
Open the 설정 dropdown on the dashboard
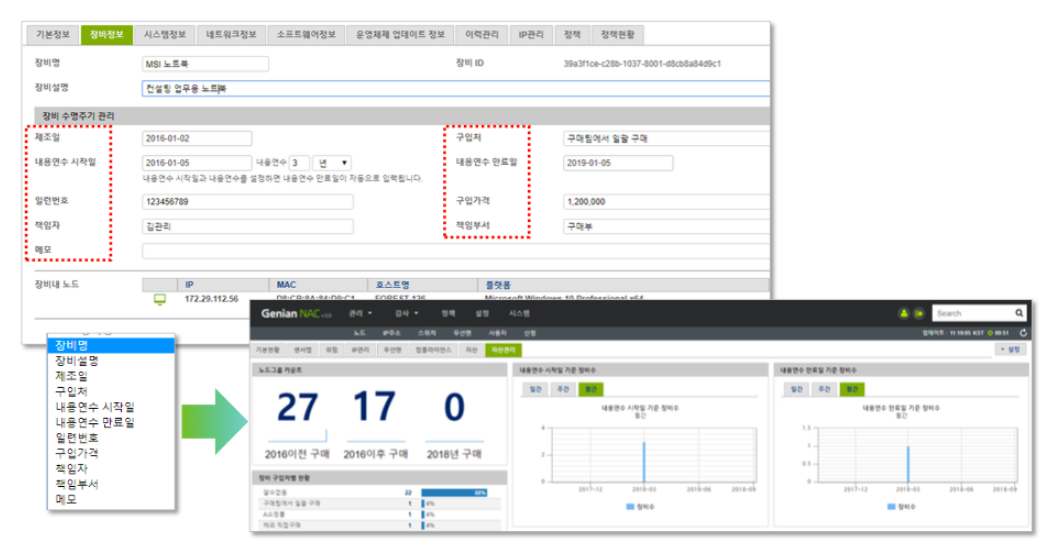coord(1012,349)
